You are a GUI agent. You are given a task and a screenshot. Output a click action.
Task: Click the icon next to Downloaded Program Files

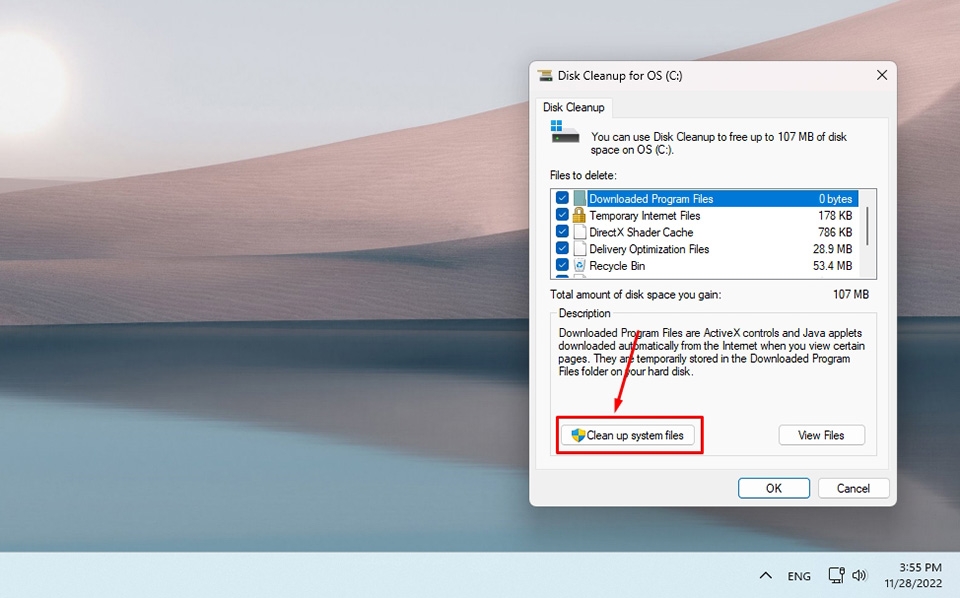click(x=579, y=198)
